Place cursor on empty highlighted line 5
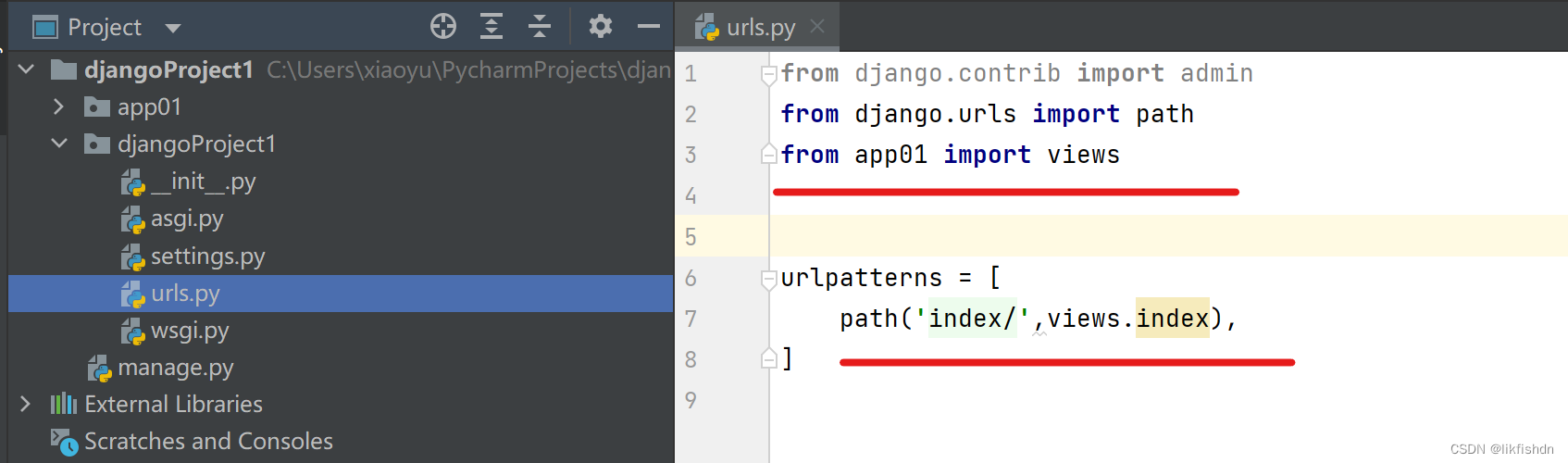1568x463 pixels. point(1168,236)
